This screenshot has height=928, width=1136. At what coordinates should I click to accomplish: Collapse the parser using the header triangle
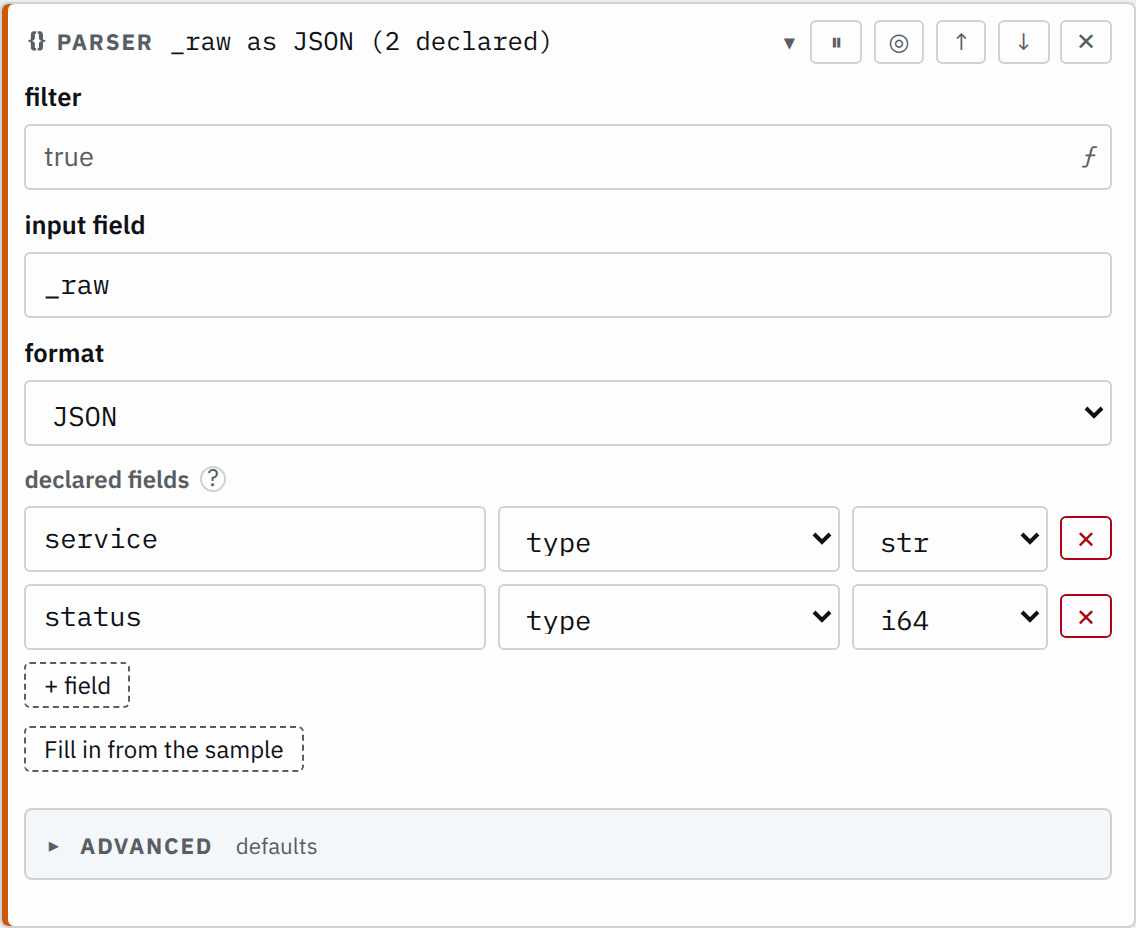(x=789, y=43)
